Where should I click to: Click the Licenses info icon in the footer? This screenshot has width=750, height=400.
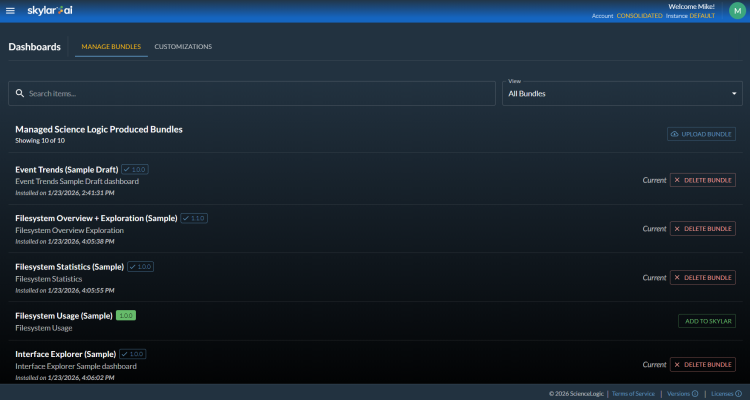[x=740, y=393]
